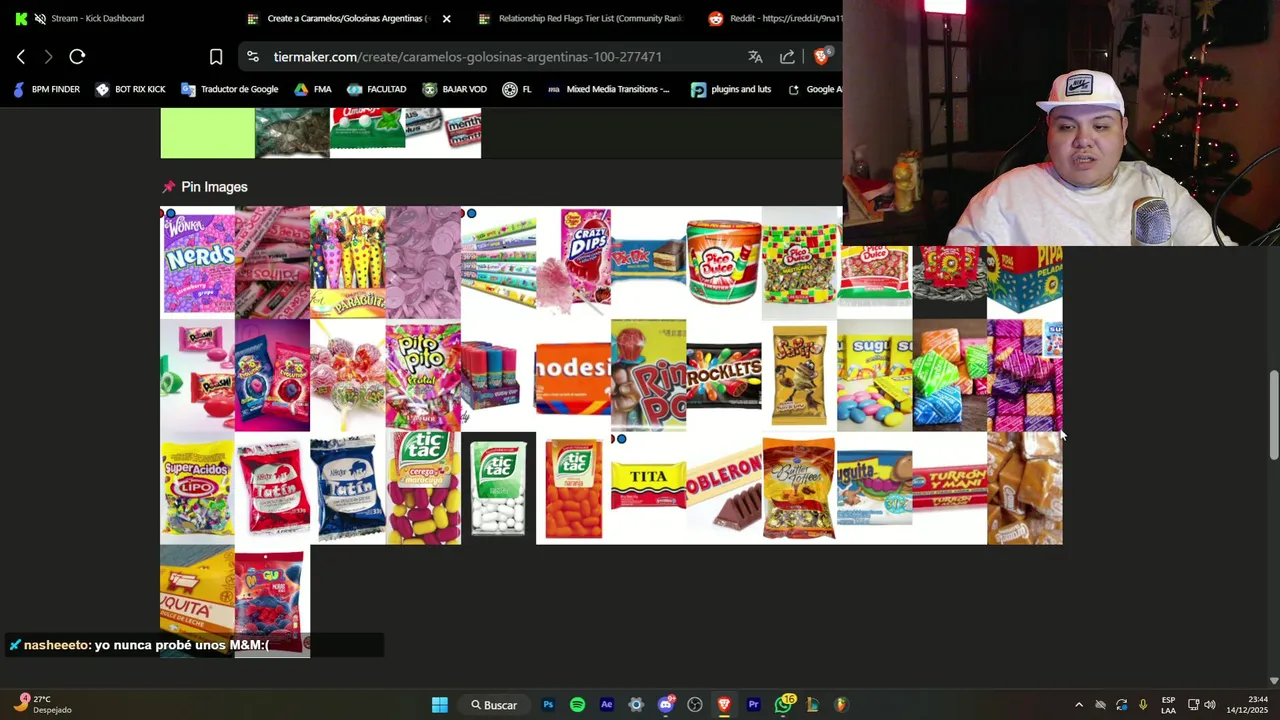Open the FL bookmark
The image size is (1280, 720).
(x=516, y=89)
